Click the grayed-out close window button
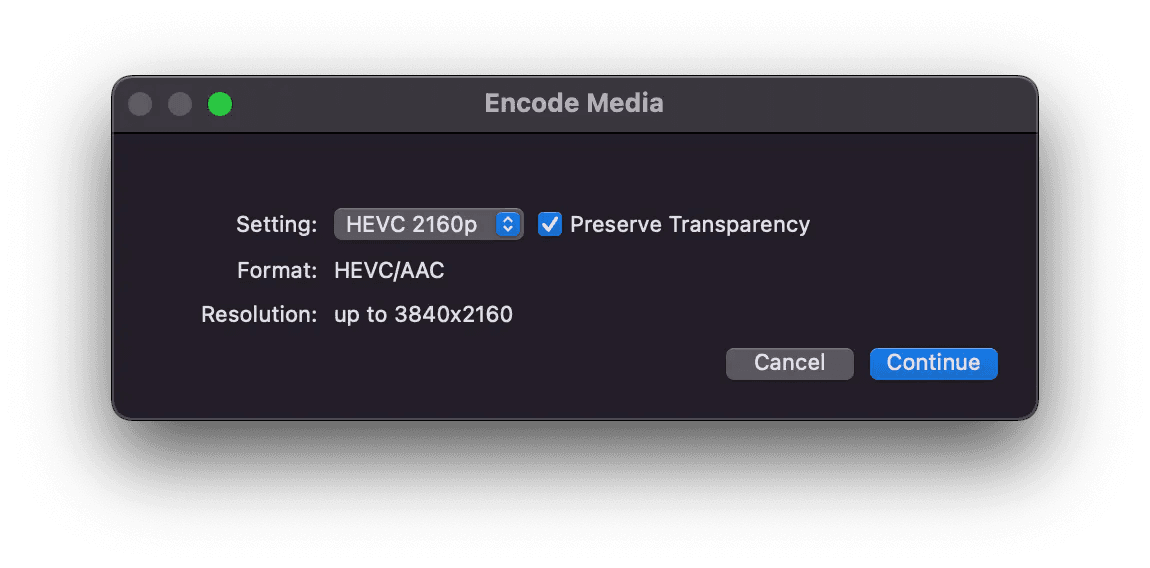This screenshot has height=568, width=1150. click(x=141, y=104)
